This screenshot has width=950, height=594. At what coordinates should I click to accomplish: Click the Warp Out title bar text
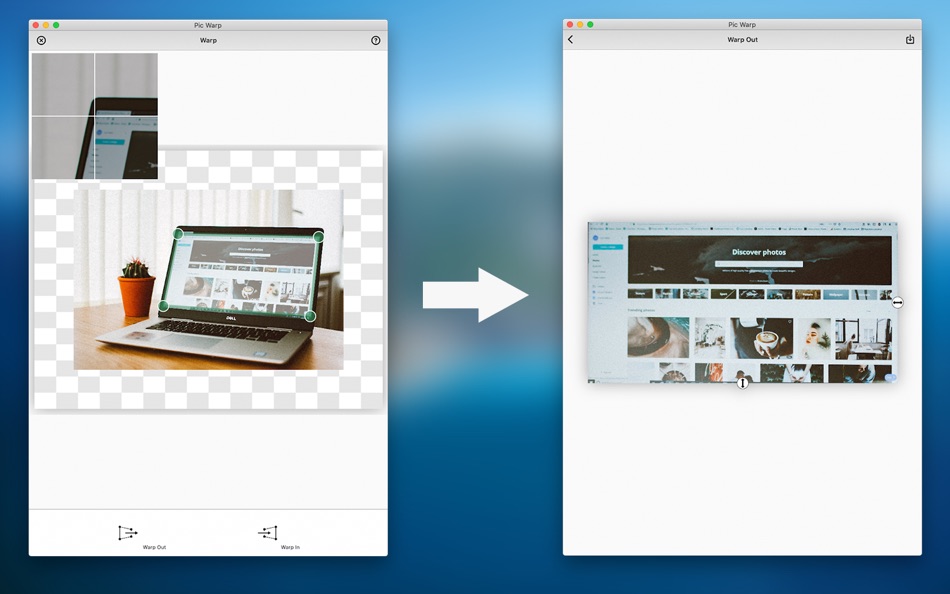click(x=742, y=39)
